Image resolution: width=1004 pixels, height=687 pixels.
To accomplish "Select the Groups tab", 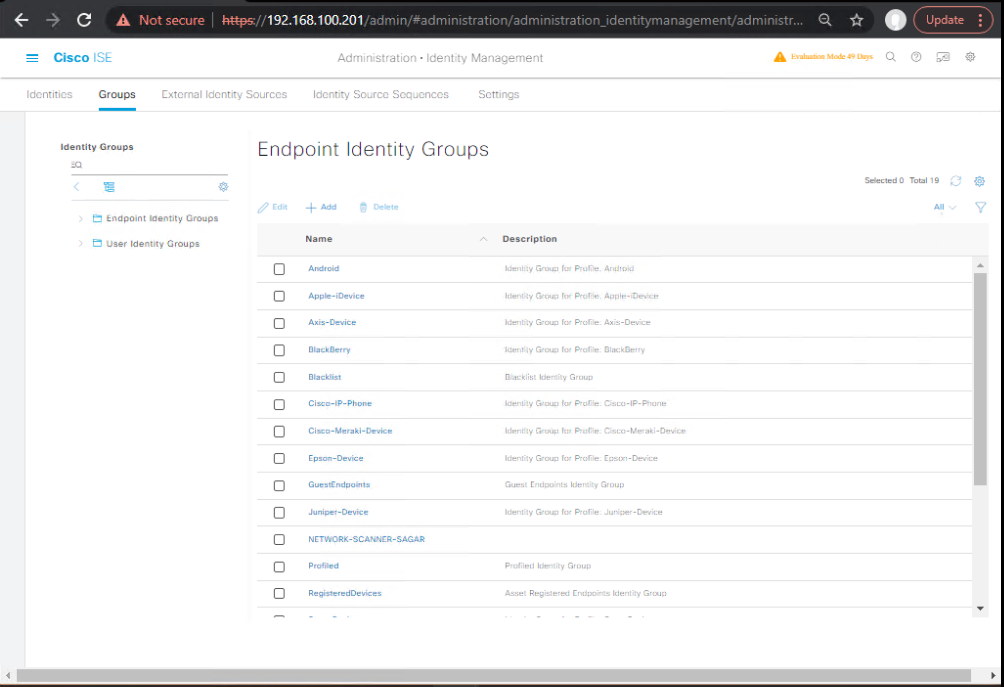I will (117, 94).
